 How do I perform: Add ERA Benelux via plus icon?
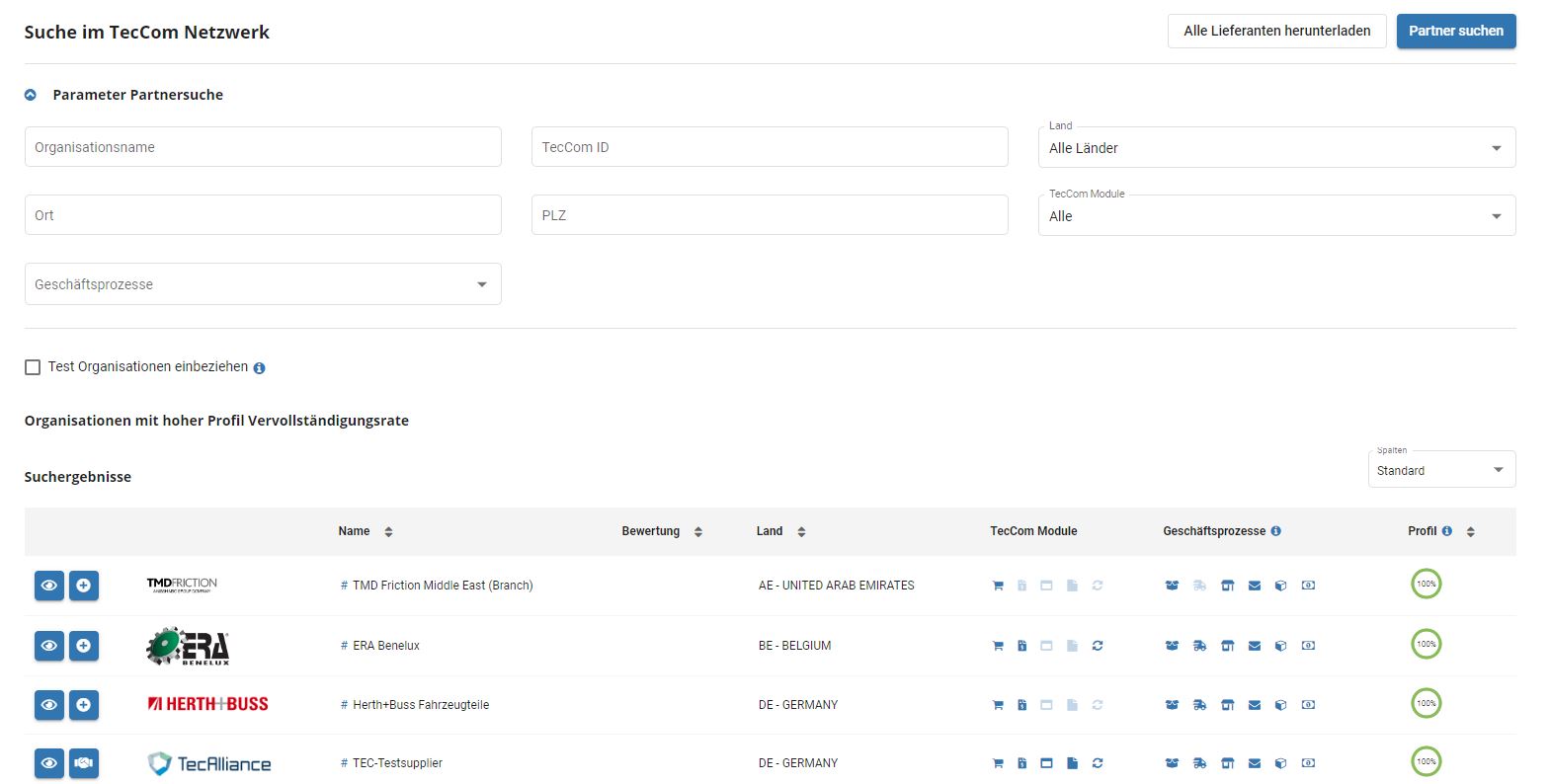(84, 646)
